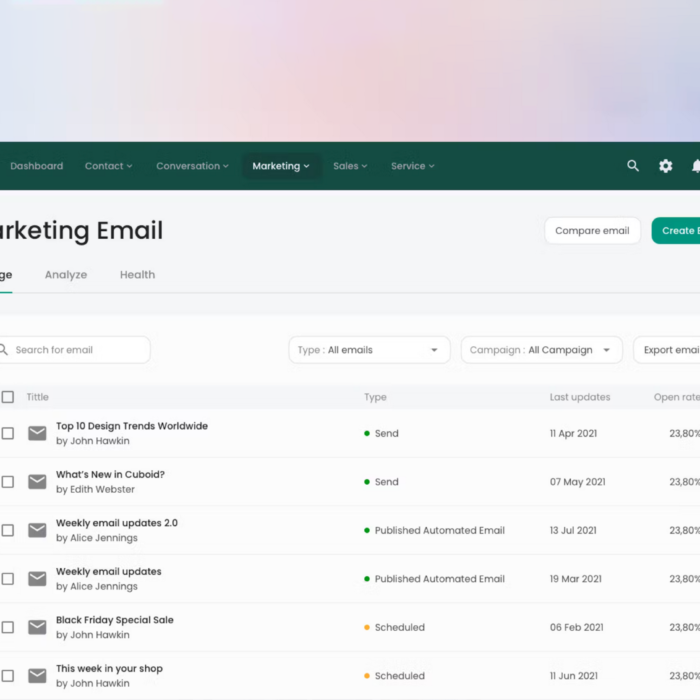Click the Compare email button
700x700 pixels.
(x=592, y=231)
